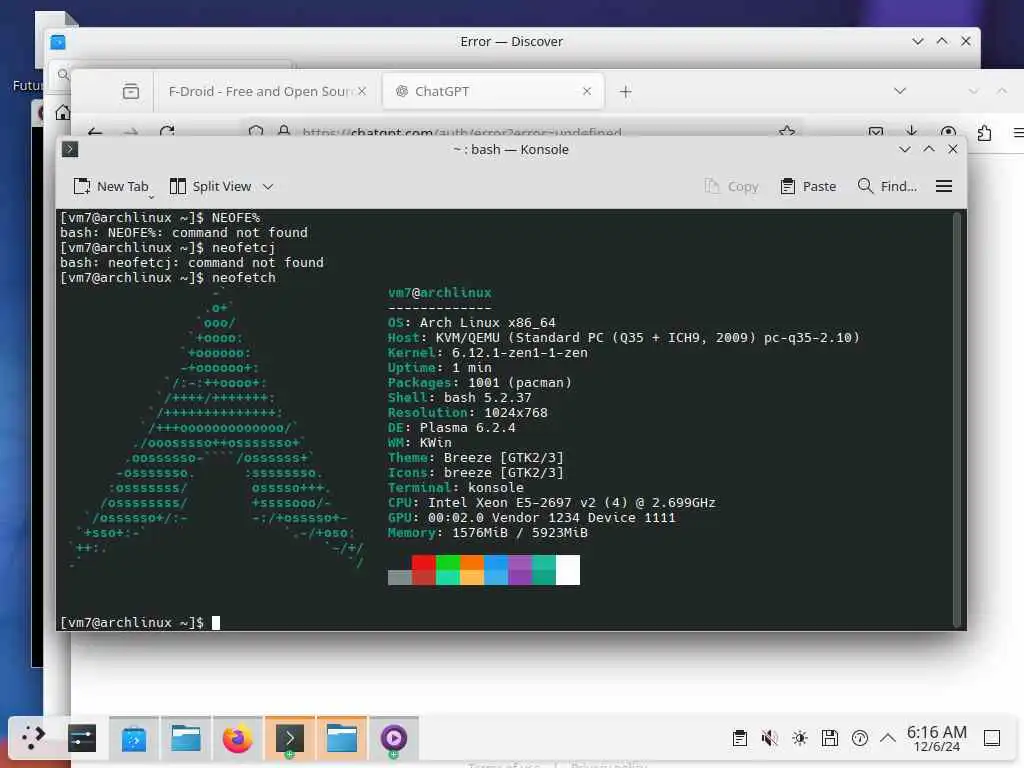Expand the Firefox list all tabs chevron
The image size is (1024, 768).
click(x=900, y=91)
